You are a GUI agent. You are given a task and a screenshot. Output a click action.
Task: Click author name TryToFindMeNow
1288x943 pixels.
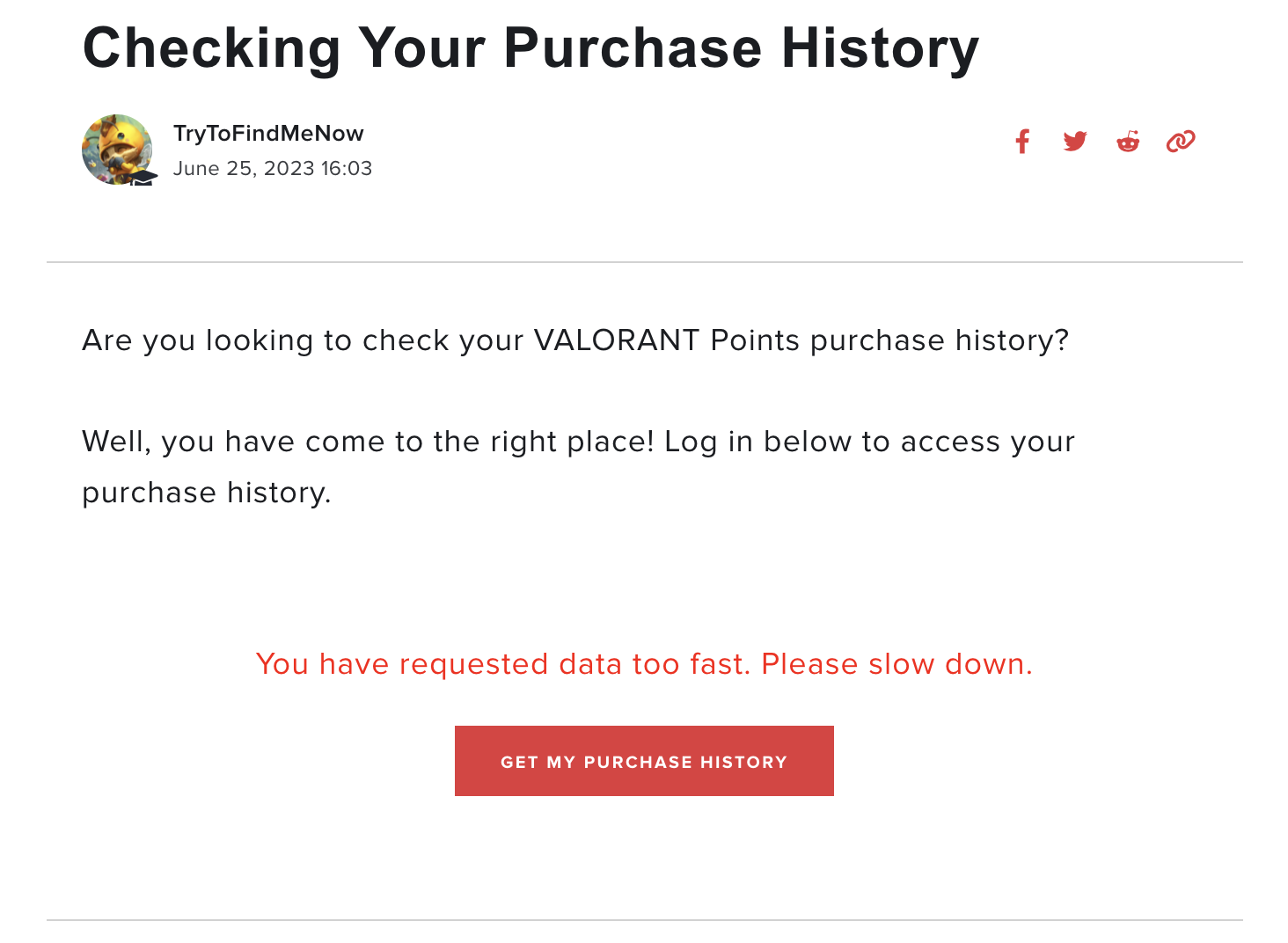point(268,134)
